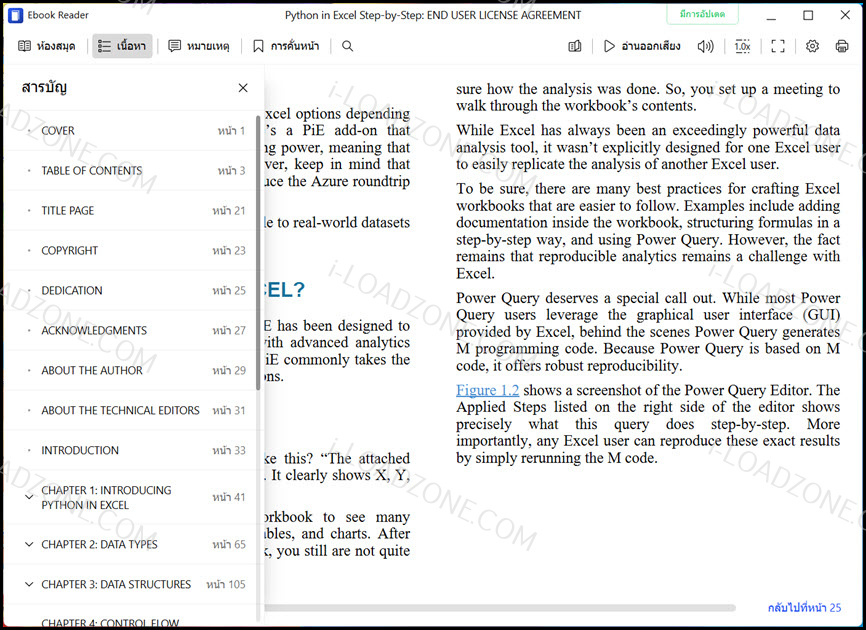Screen dimensions: 866x630
Task: Close the table of contents panel
Action: (x=243, y=88)
